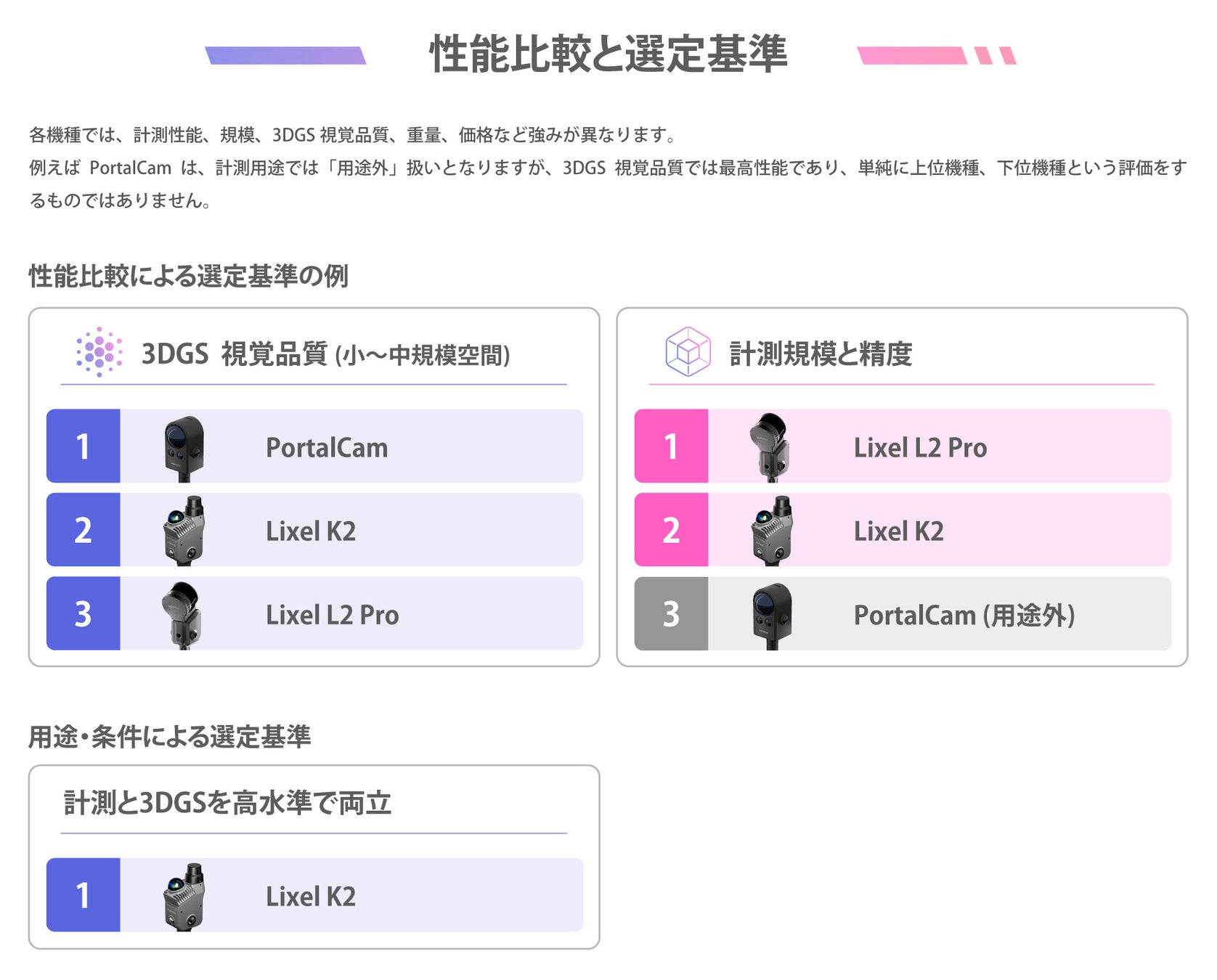Screen dimensions: 1217x980
Task: Open the PortalCam label in 3DGS ranking
Action: point(327,448)
